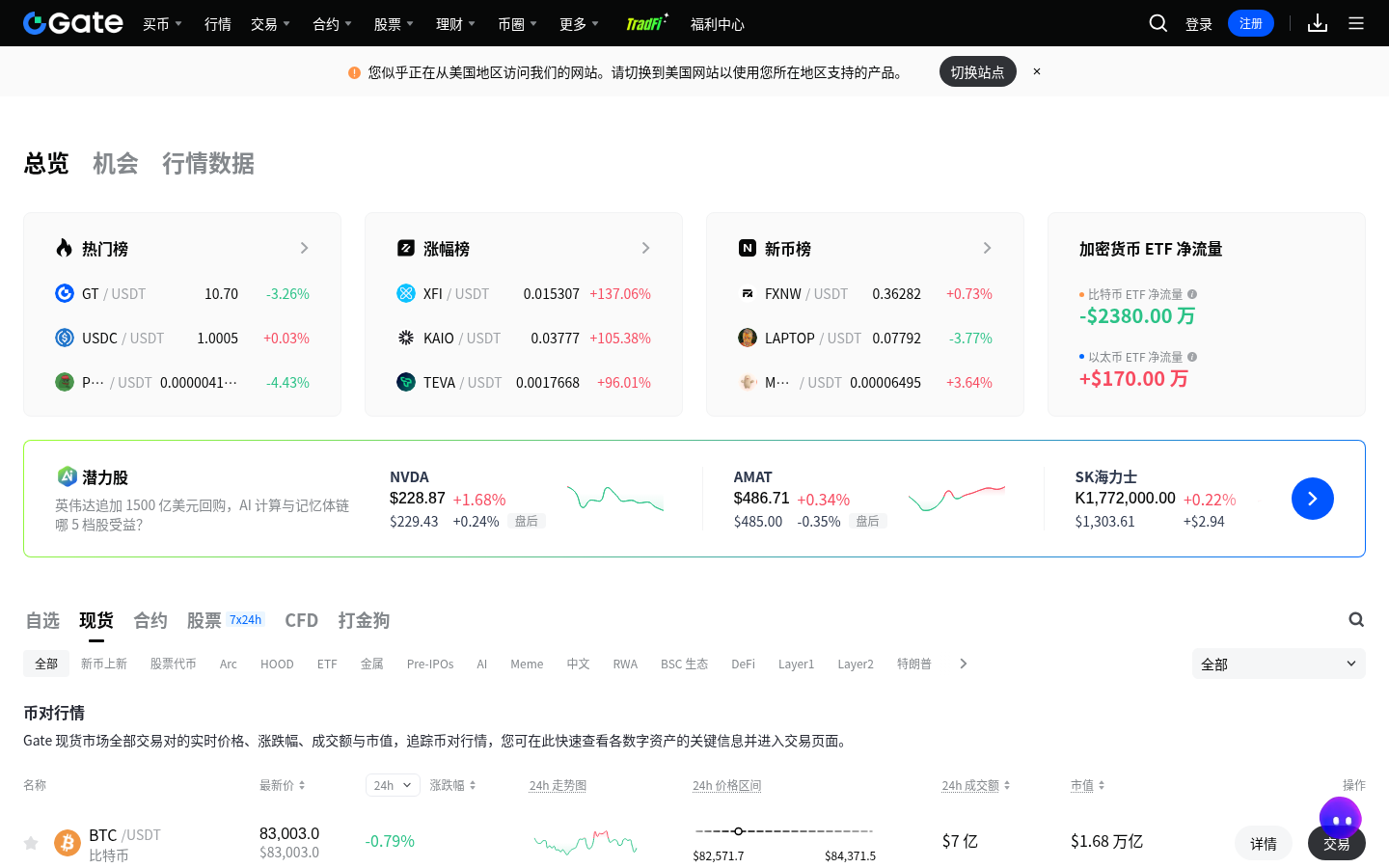
Task: Click the FXNW coin icon
Action: coord(748,293)
